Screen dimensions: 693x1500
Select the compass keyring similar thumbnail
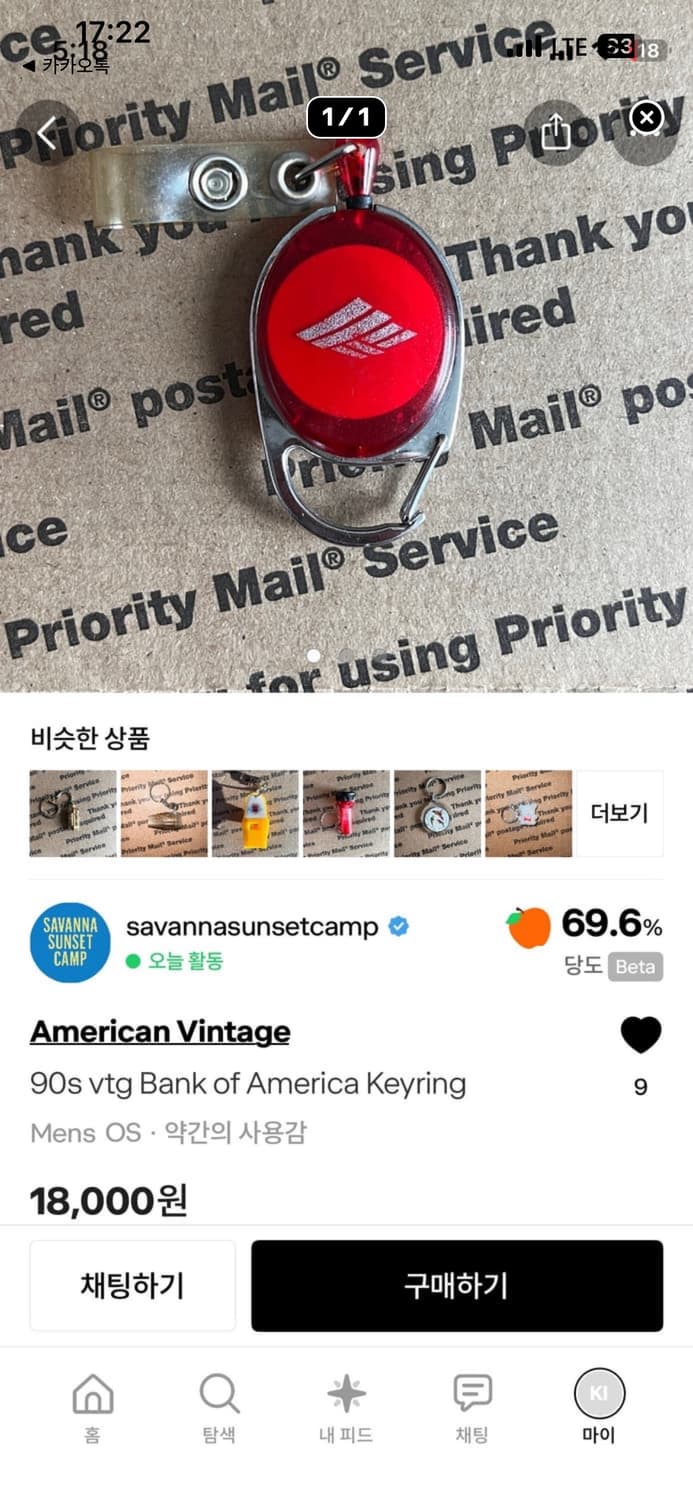click(x=437, y=813)
